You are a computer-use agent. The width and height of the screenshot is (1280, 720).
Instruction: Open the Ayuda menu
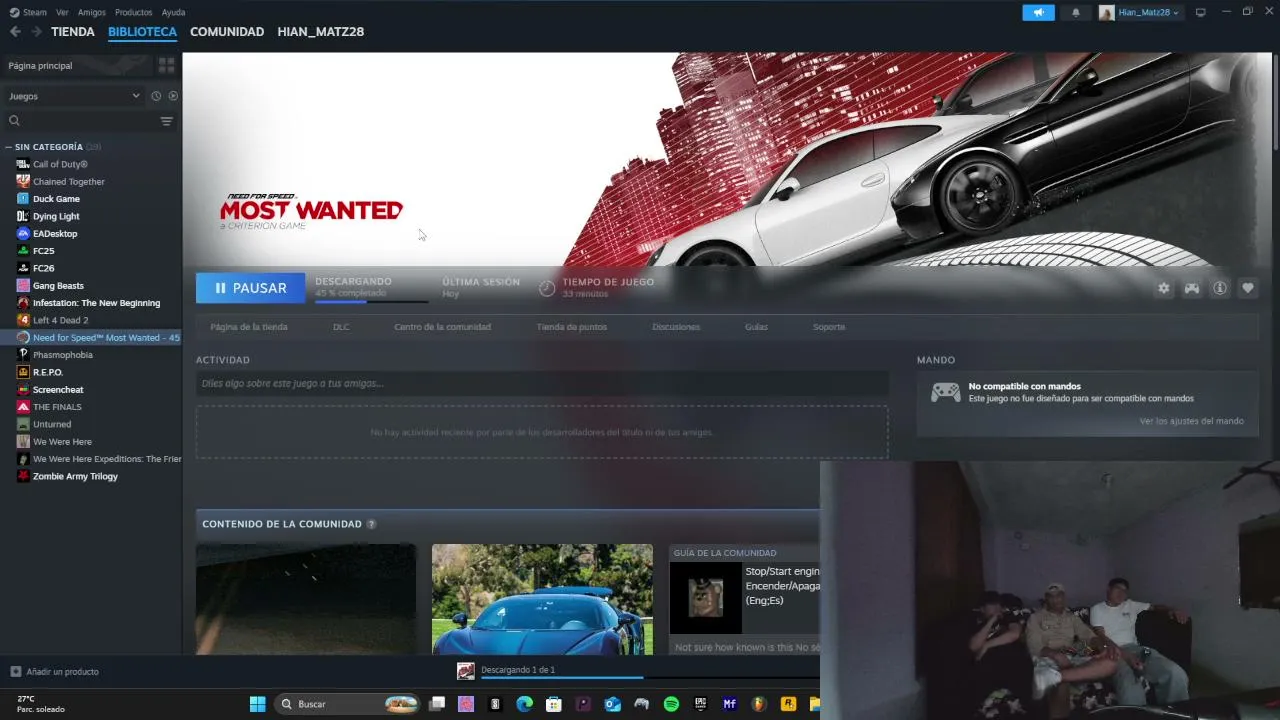[x=174, y=12]
